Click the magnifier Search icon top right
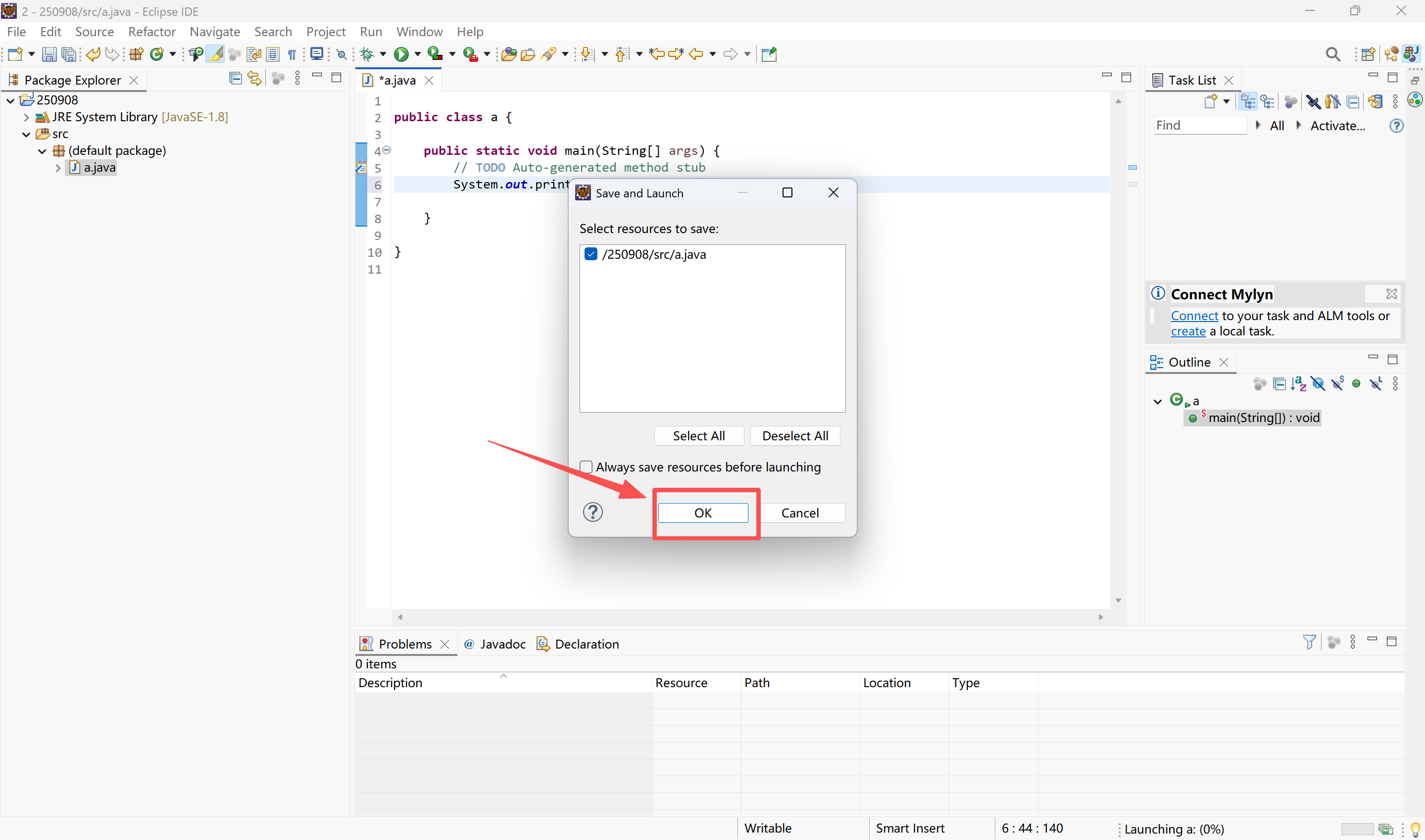The height and width of the screenshot is (840, 1425). click(x=1333, y=54)
